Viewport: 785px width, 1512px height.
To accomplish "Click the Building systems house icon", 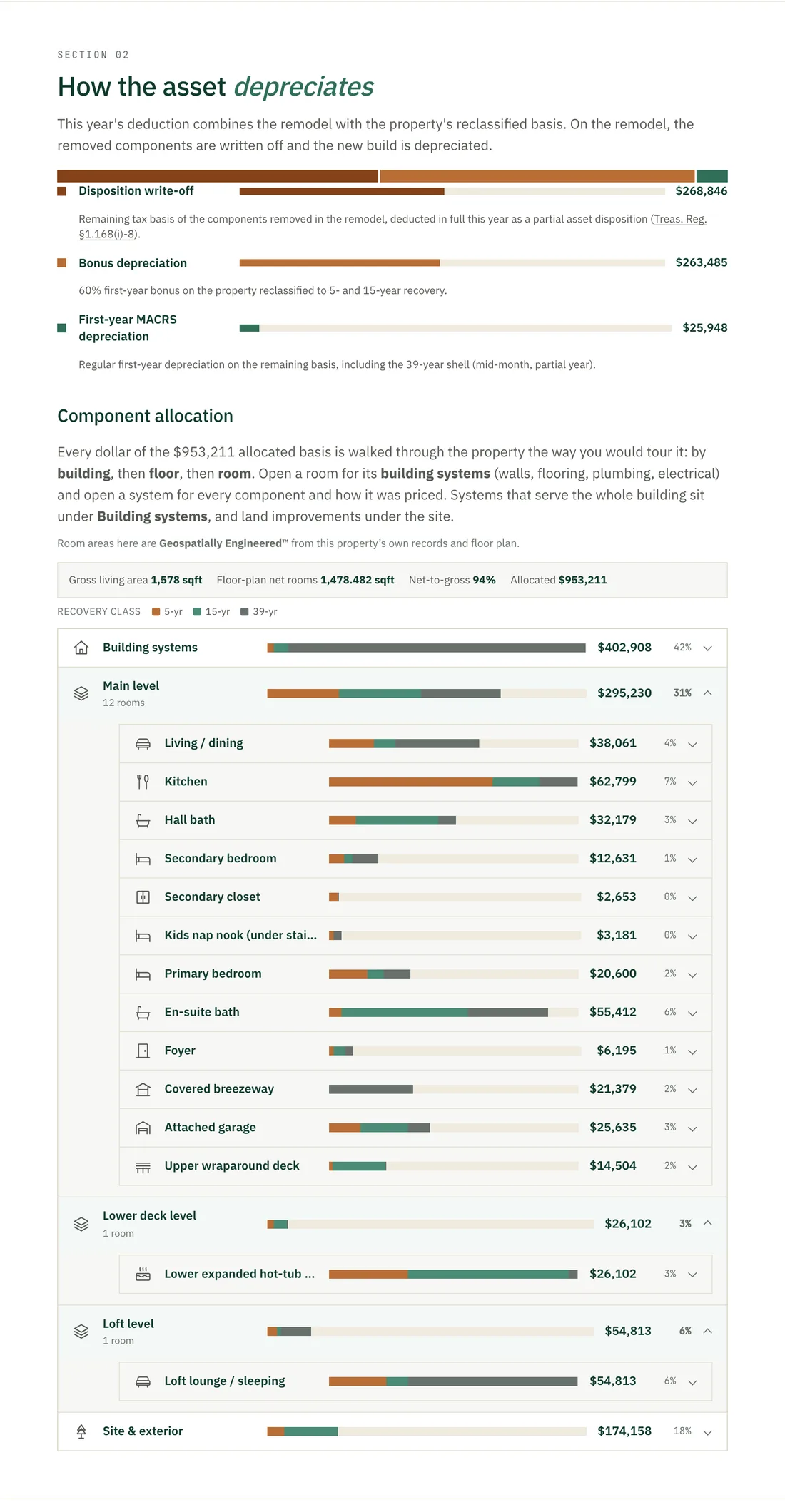I will (81, 648).
